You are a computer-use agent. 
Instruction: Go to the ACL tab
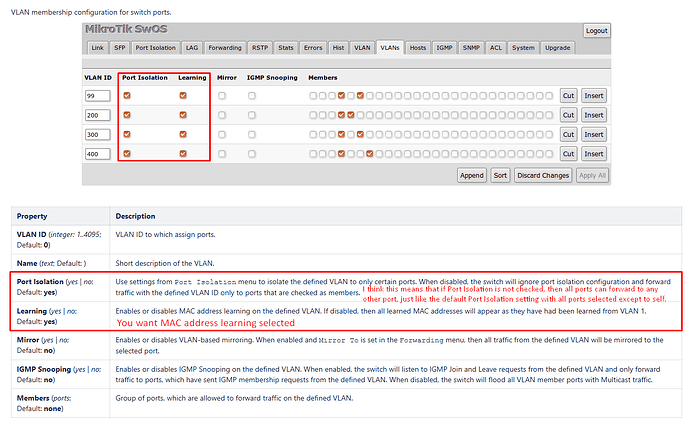pos(495,48)
